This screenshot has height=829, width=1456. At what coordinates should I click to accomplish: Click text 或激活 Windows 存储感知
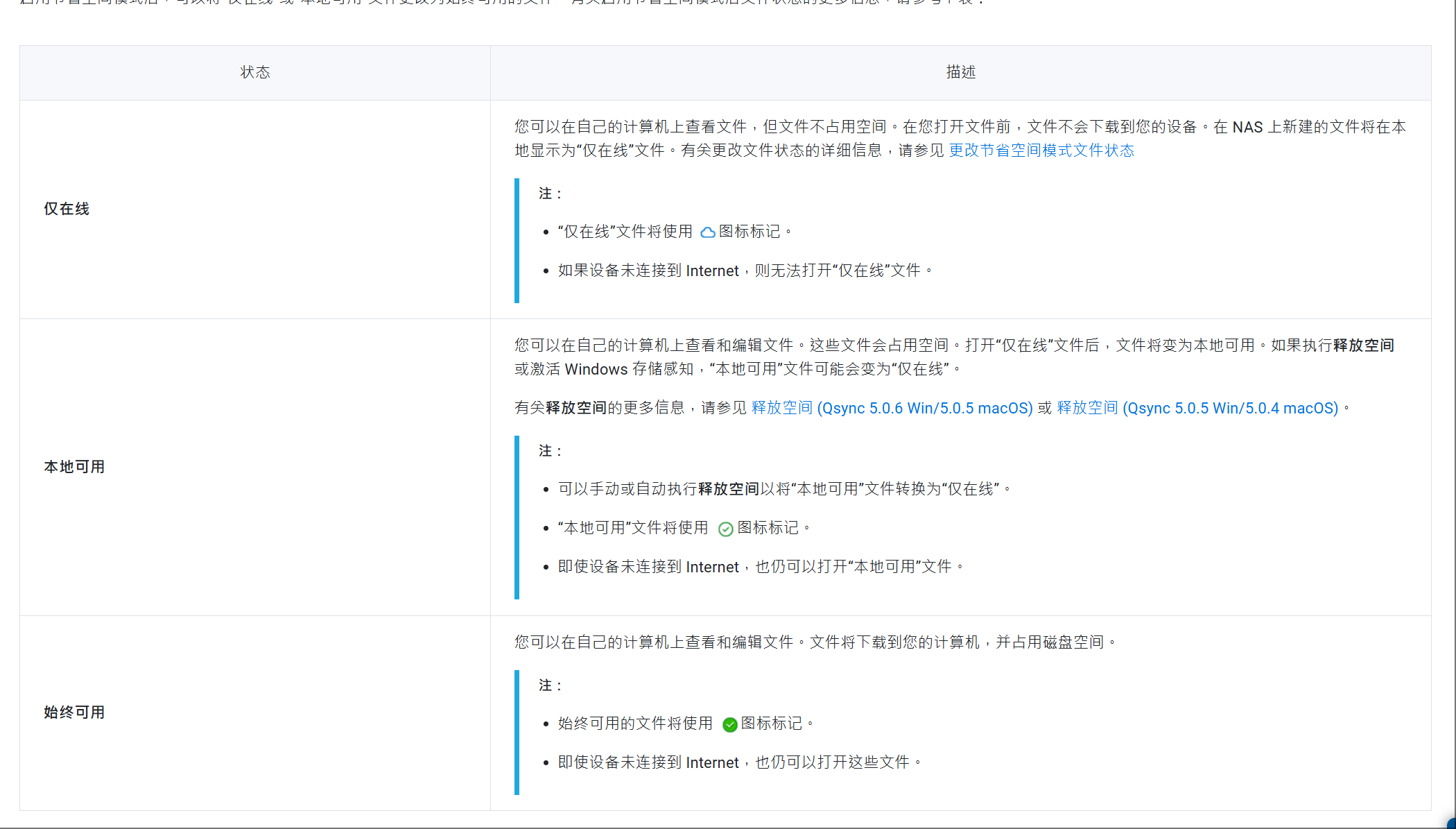[x=604, y=369]
